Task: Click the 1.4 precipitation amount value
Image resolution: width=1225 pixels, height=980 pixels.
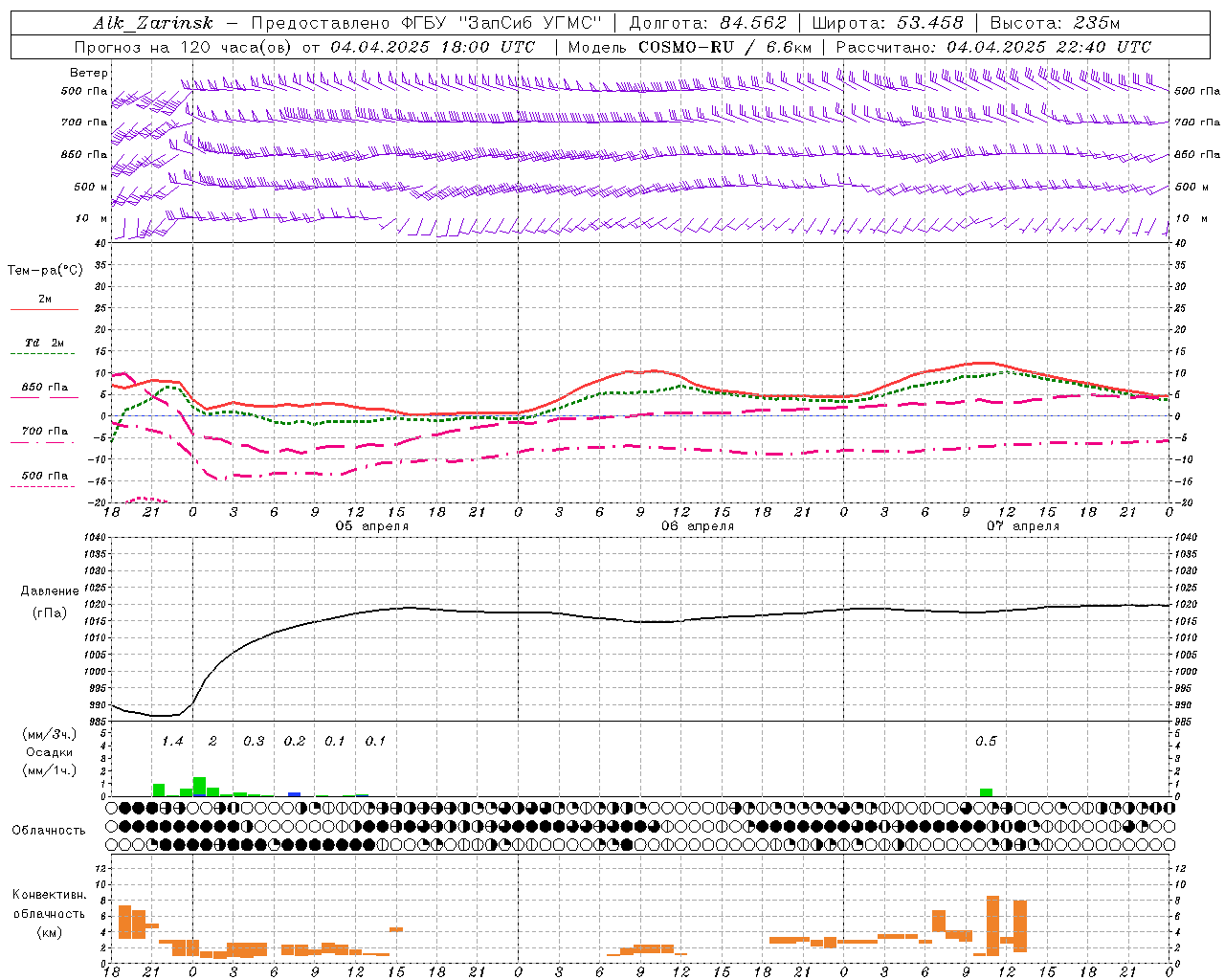Action: [x=172, y=742]
